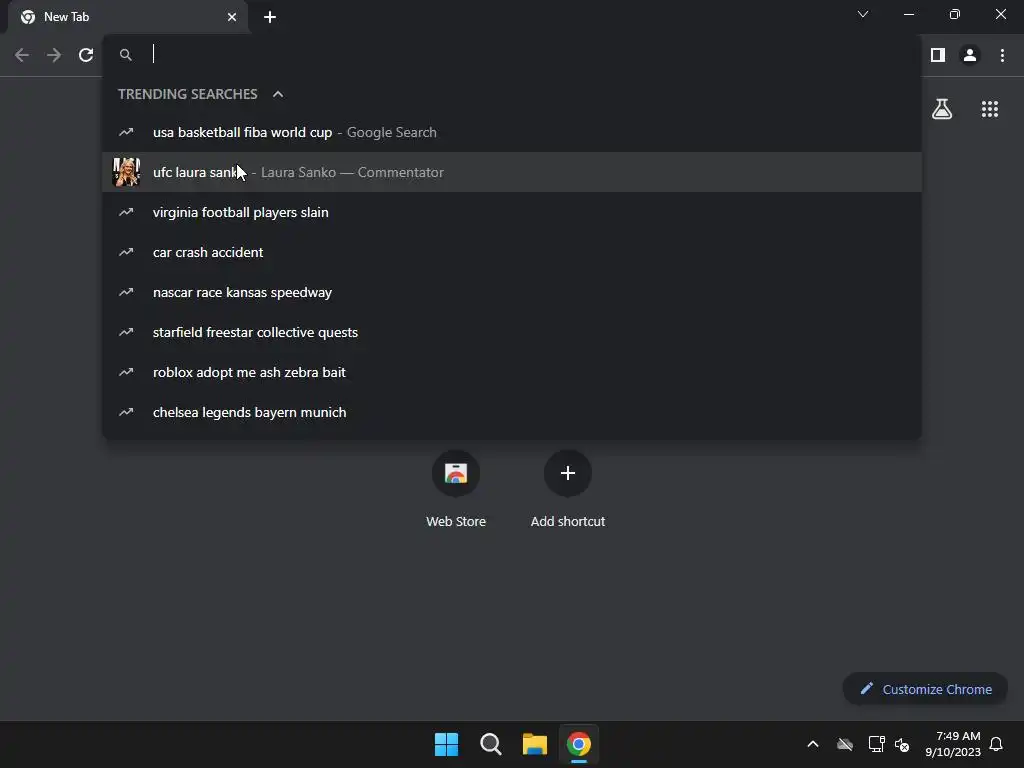
Task: Open the Web Store shortcut icon
Action: 456,473
